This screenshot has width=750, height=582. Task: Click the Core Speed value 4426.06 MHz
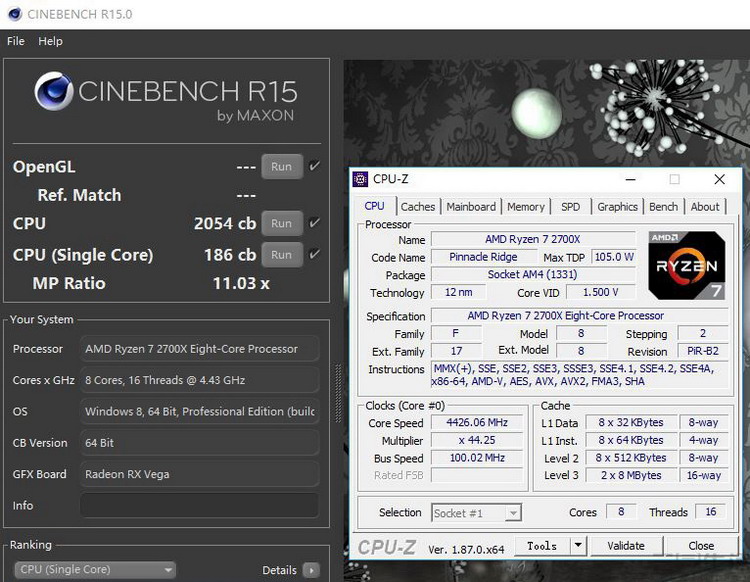coord(477,422)
